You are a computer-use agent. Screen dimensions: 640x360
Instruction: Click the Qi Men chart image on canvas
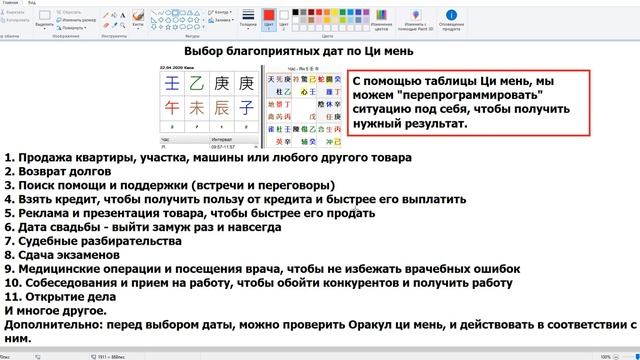click(304, 107)
